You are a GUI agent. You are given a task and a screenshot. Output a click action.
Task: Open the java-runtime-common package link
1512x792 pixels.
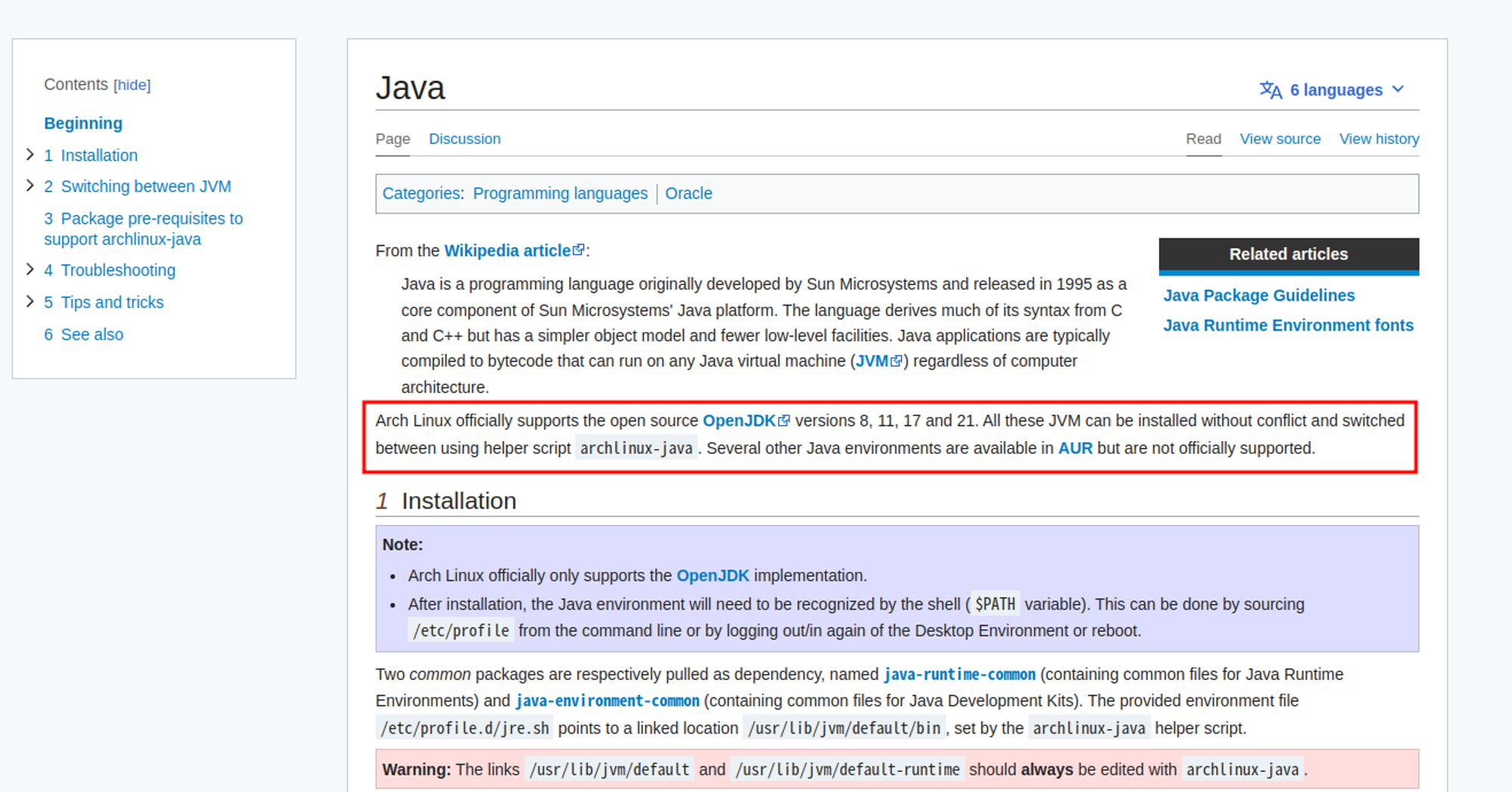[959, 675]
